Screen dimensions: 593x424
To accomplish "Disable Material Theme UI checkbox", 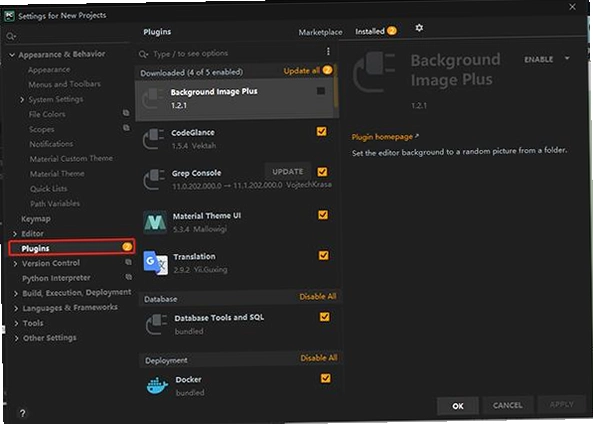I will point(323,215).
